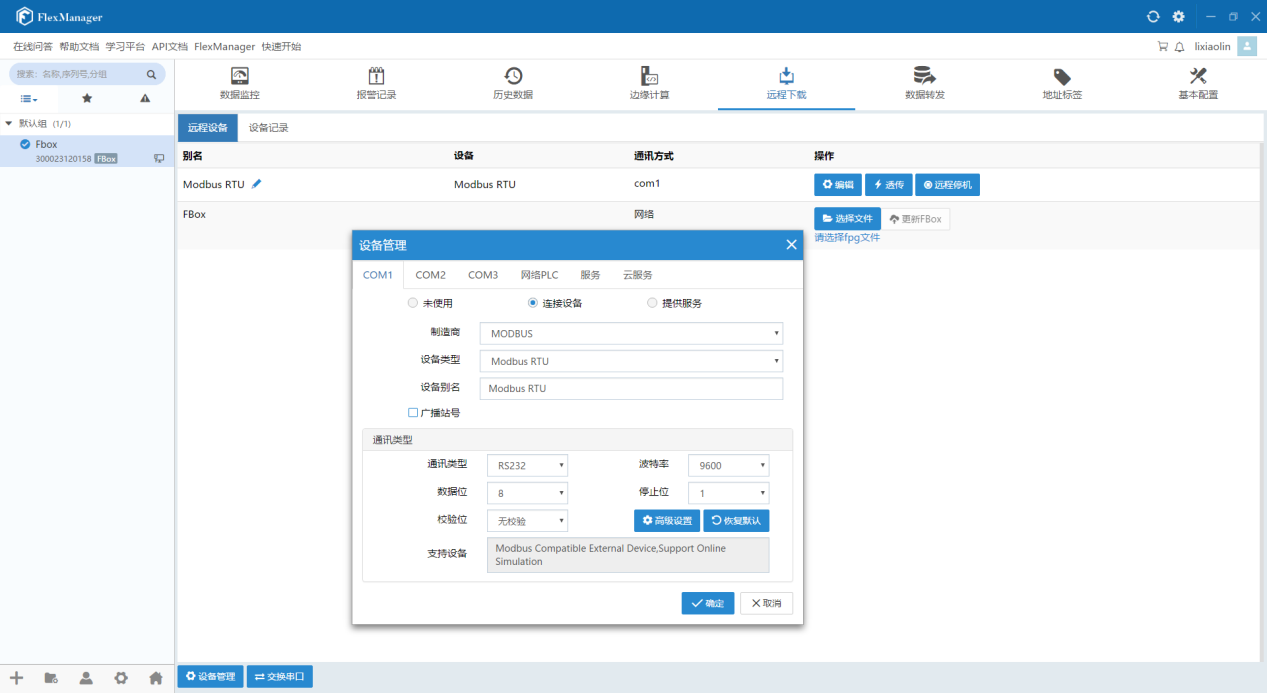Open the 数据监控 data monitoring icon
The width and height of the screenshot is (1267, 693).
[x=239, y=77]
